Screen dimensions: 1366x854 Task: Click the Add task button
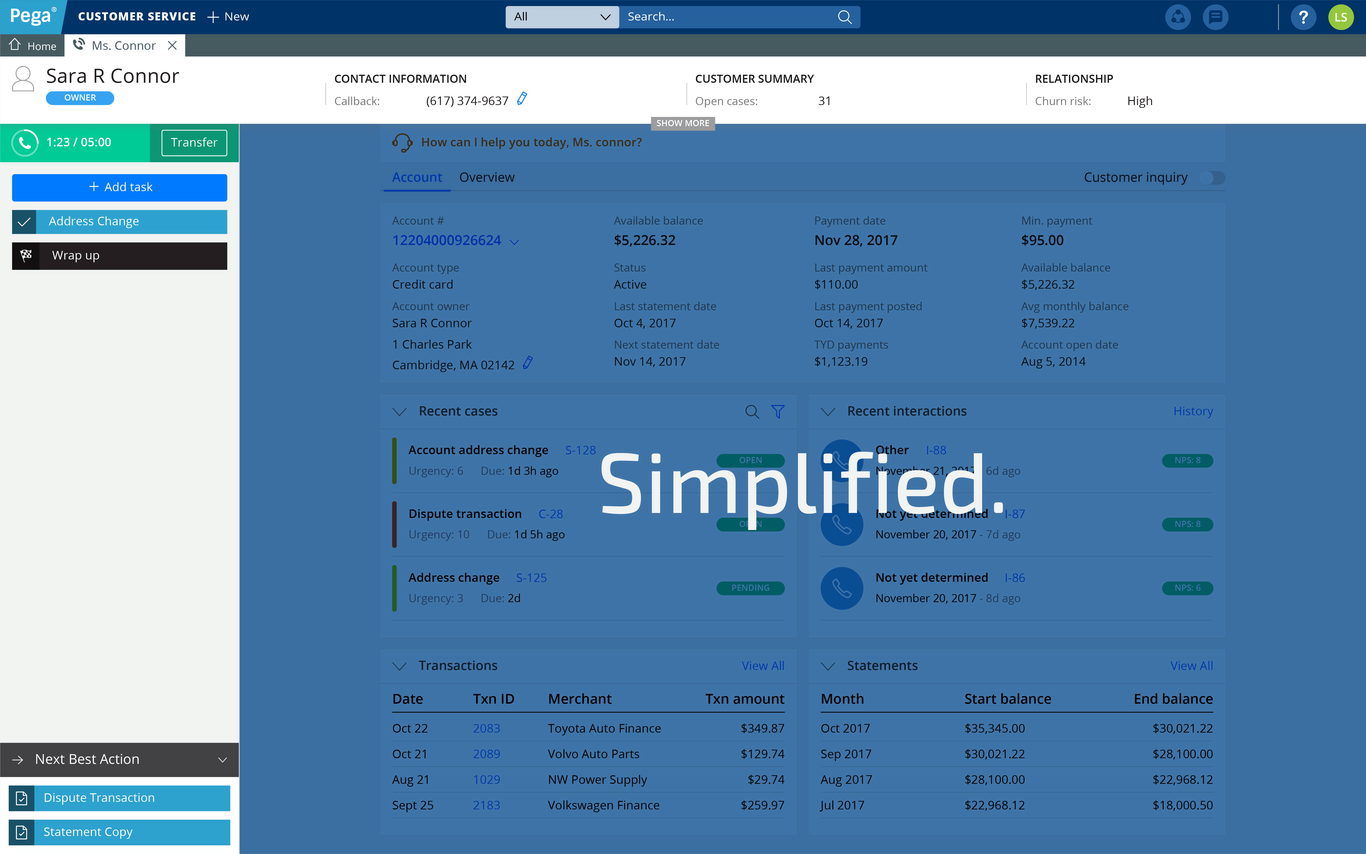pos(120,187)
